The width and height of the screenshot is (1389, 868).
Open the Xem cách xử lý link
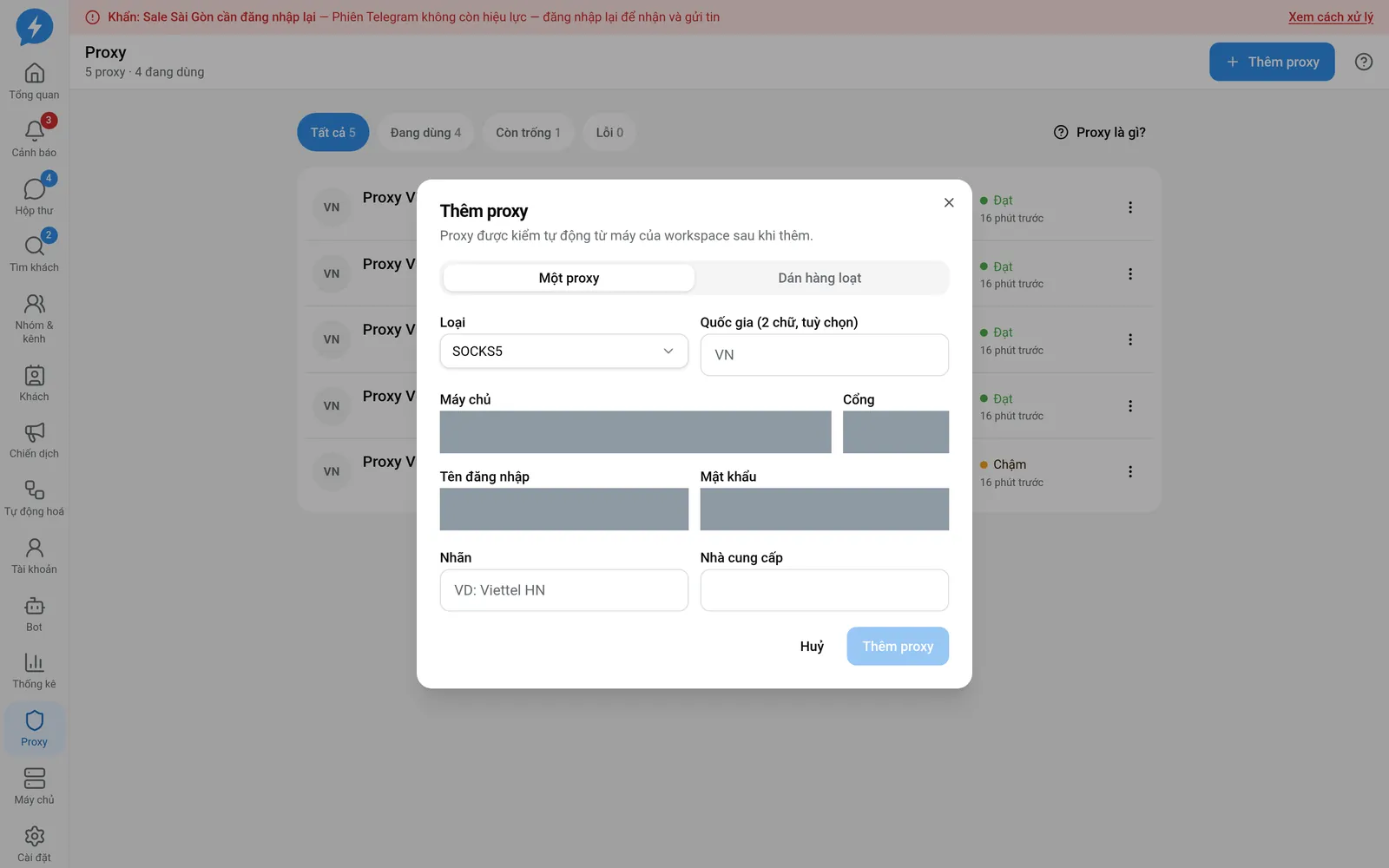pos(1331,16)
